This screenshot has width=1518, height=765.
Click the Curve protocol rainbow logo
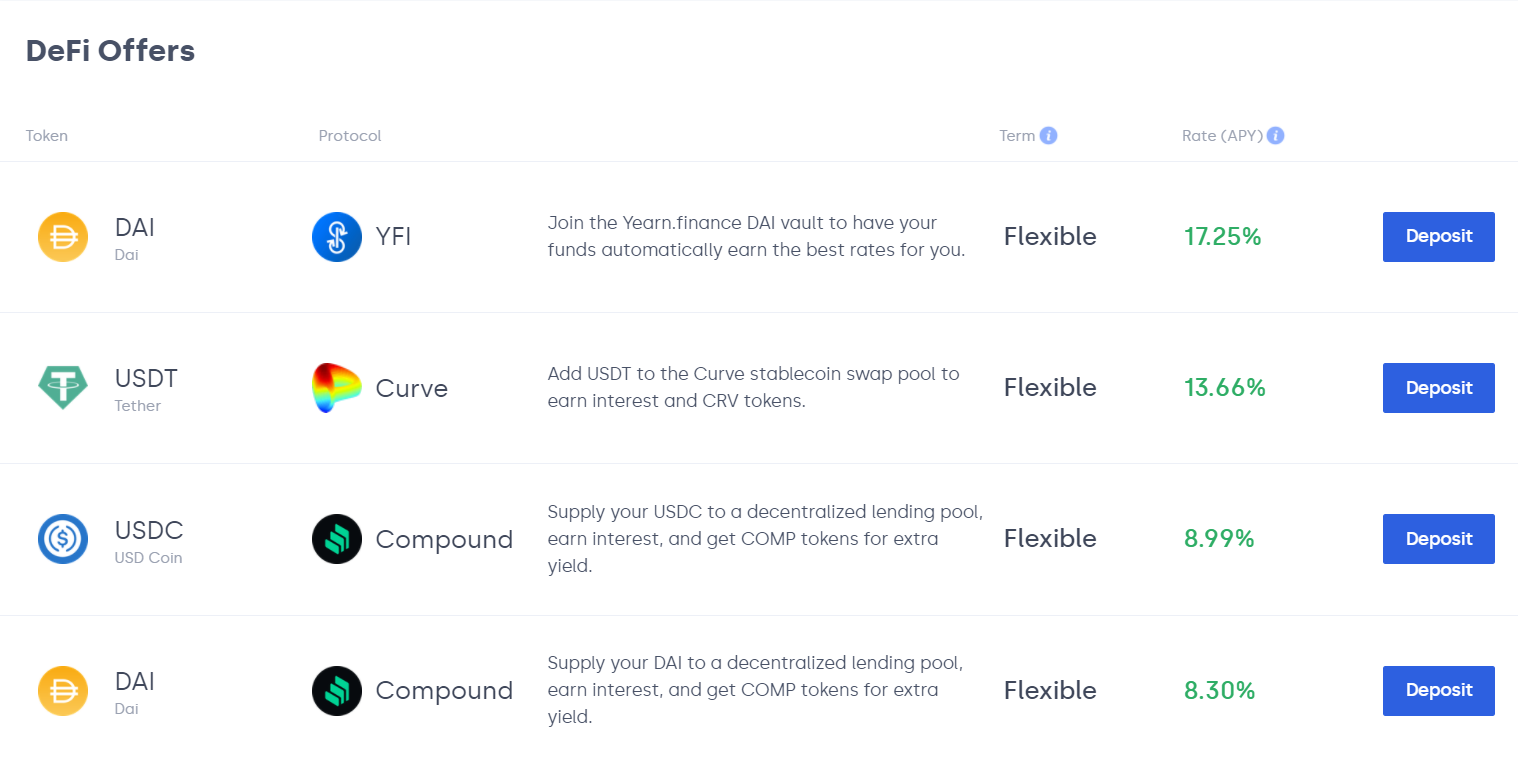(337, 388)
